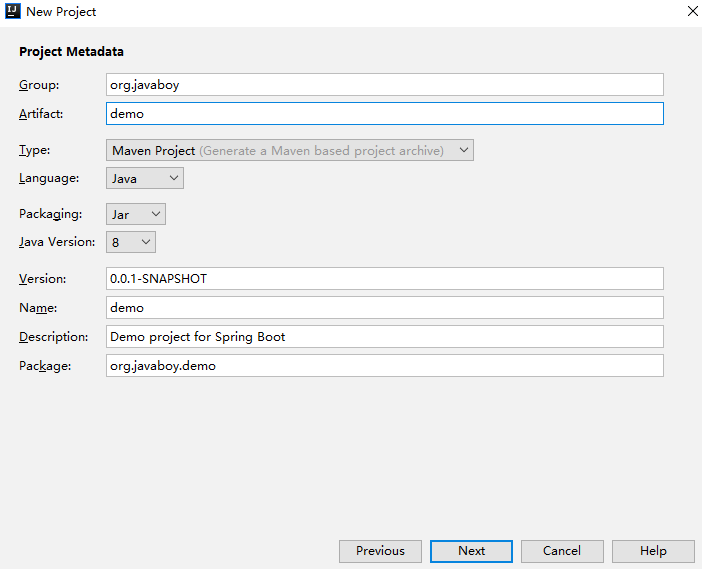Click the Name label
Viewport: 702px width, 569px height.
click(38, 308)
